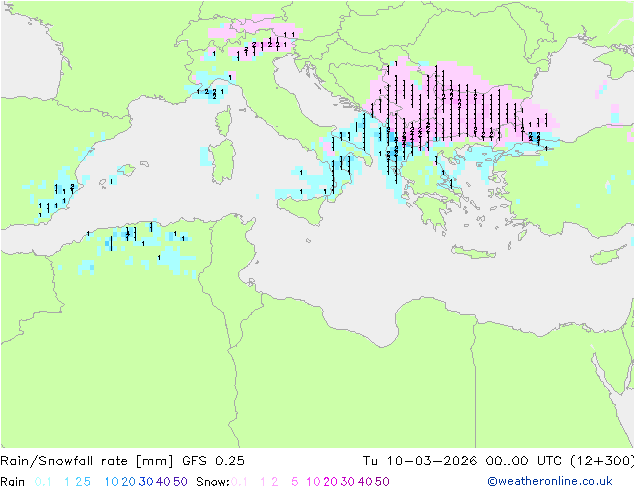
Task: Click the Snow legend value 40
Action: click(x=365, y=482)
